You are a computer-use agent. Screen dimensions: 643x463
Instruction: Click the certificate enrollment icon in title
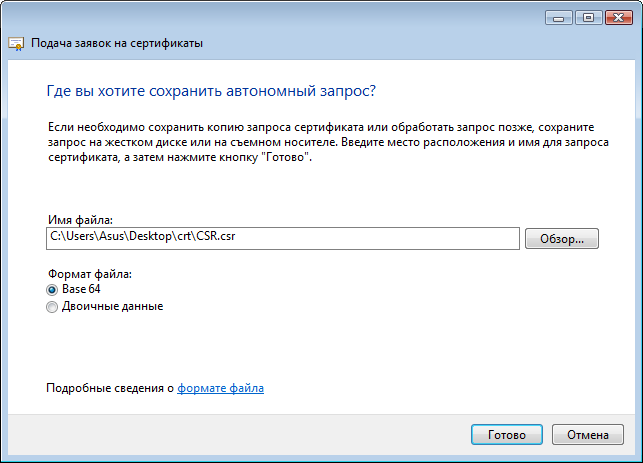pyautogui.click(x=16, y=43)
